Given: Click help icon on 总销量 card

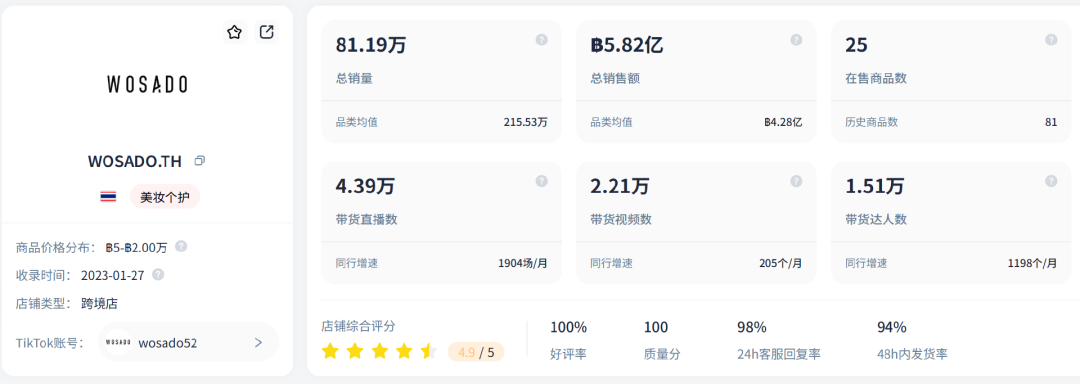Looking at the screenshot, I should (541, 40).
